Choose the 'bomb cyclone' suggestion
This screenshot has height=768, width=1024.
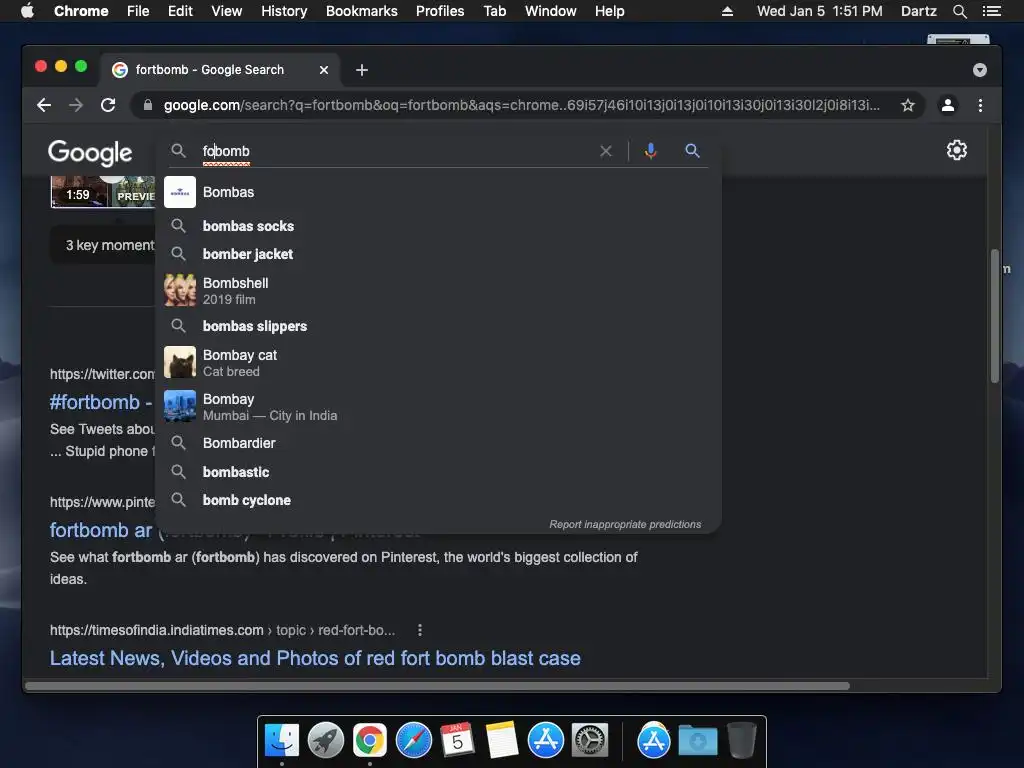(438, 500)
